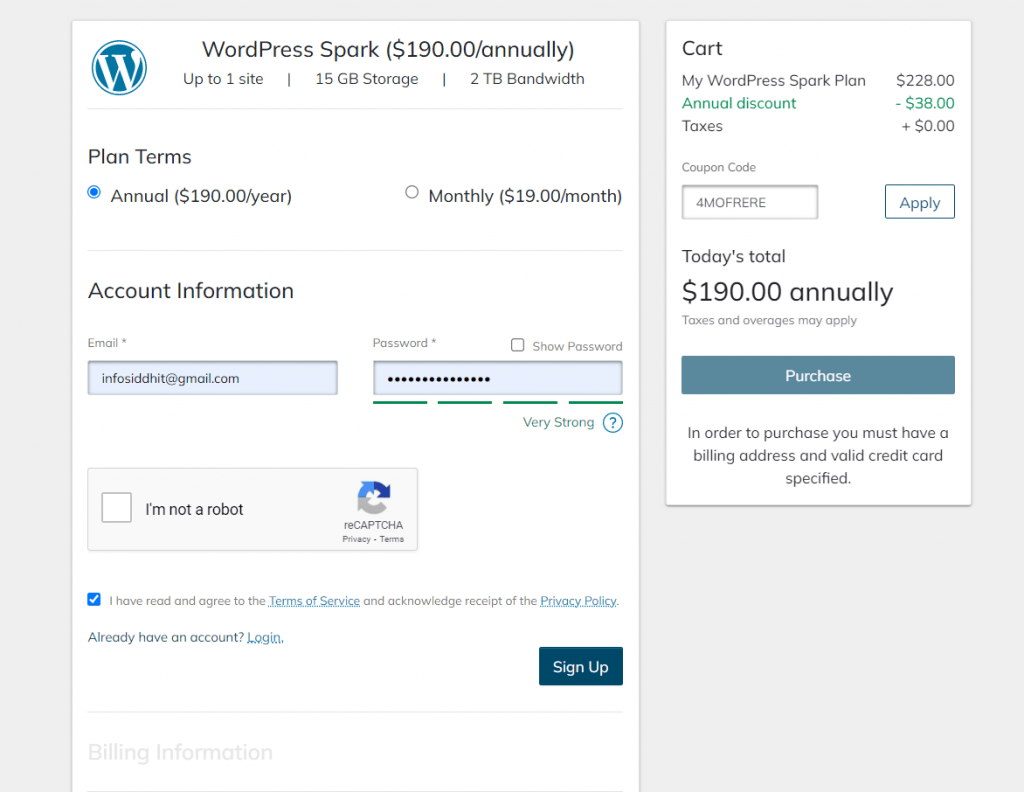Click the Sign Up button
The height and width of the screenshot is (792, 1024).
click(x=580, y=666)
